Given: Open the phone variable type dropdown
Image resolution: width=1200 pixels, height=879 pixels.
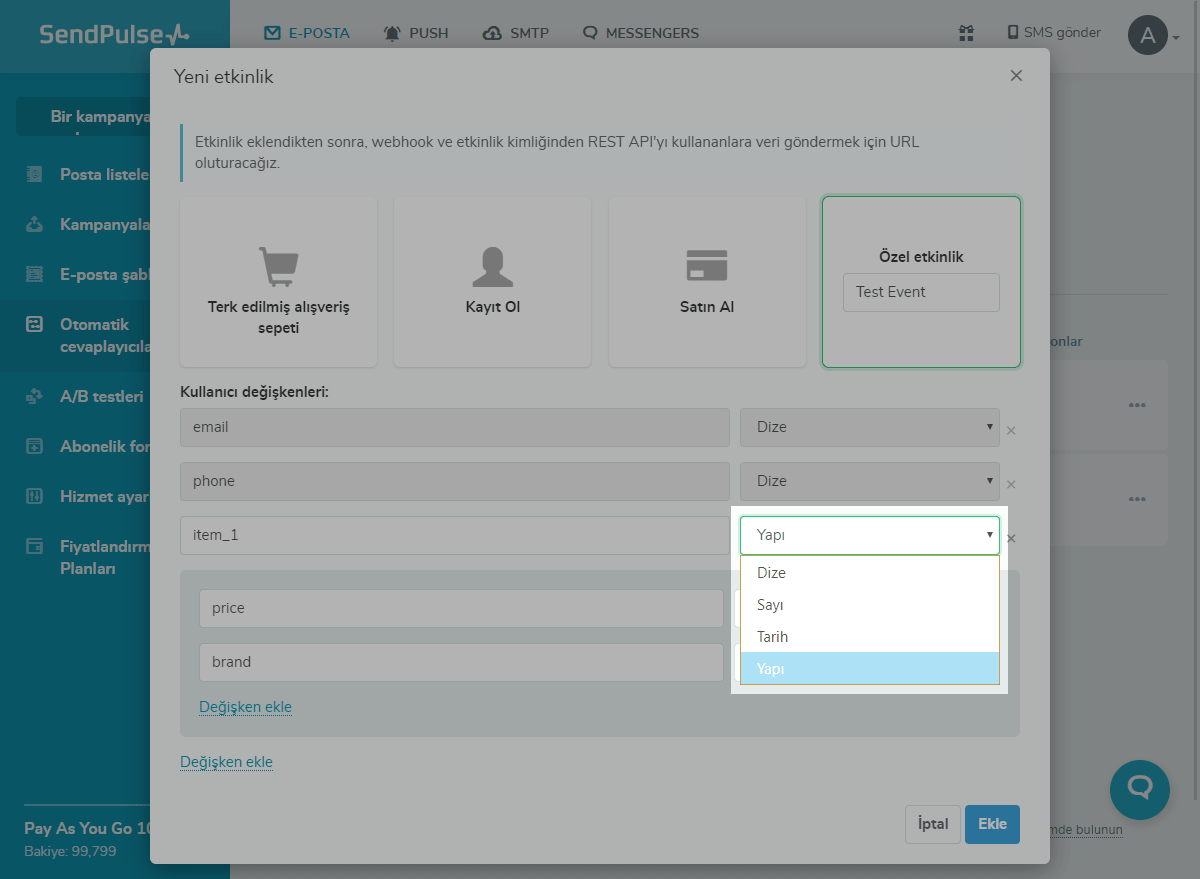Looking at the screenshot, I should pos(869,481).
